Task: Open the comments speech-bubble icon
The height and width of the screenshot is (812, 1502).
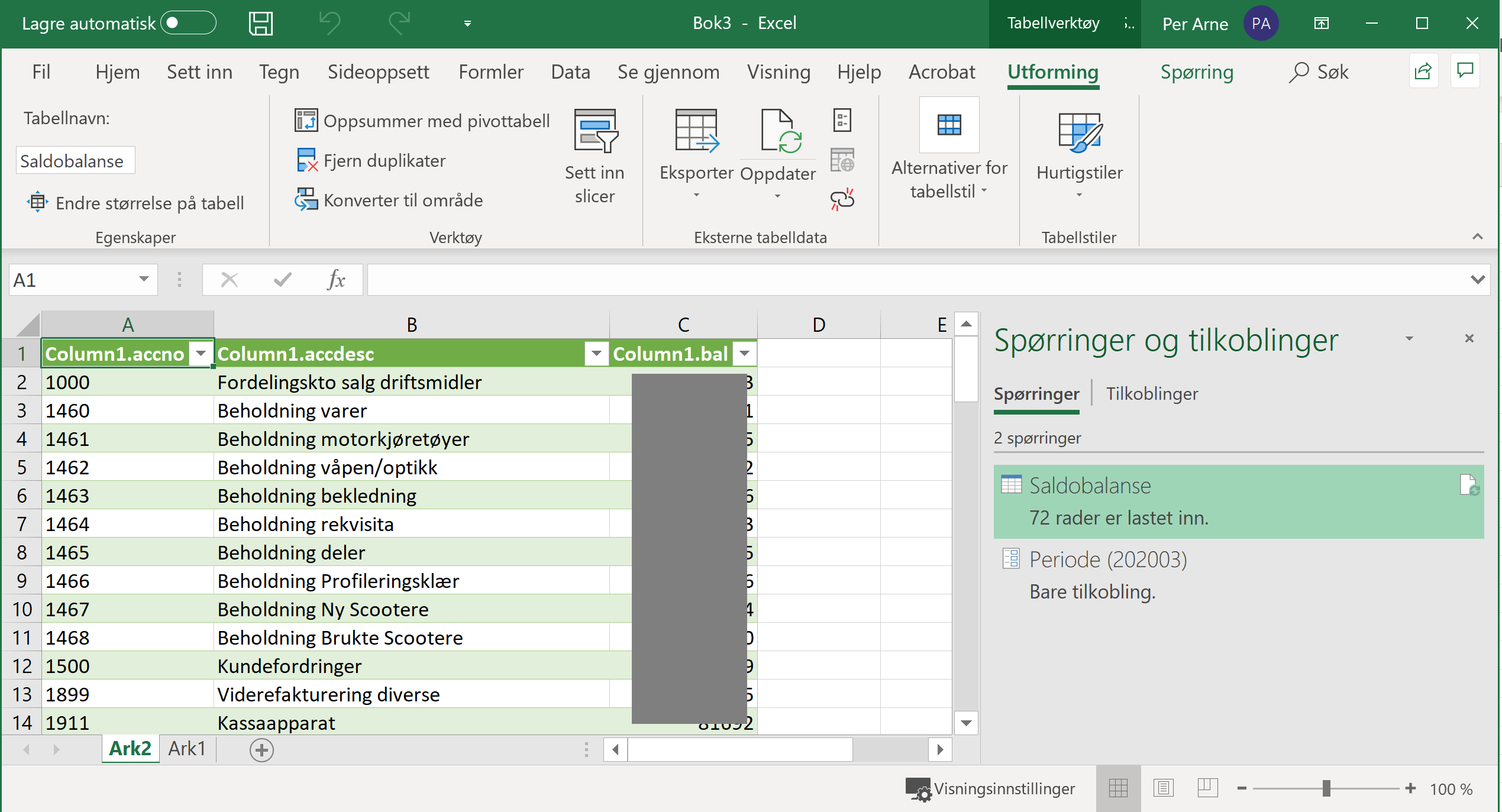Action: pyautogui.click(x=1465, y=72)
